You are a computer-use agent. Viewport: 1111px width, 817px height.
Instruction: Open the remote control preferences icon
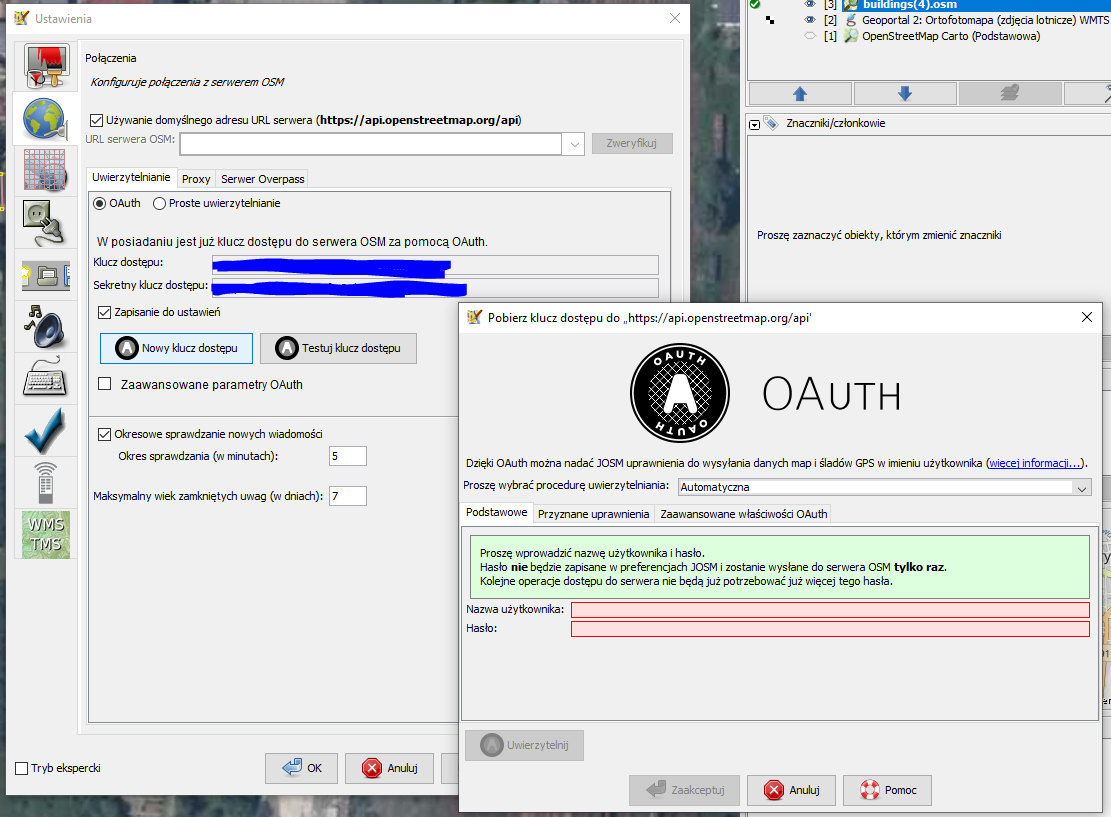pyautogui.click(x=45, y=482)
